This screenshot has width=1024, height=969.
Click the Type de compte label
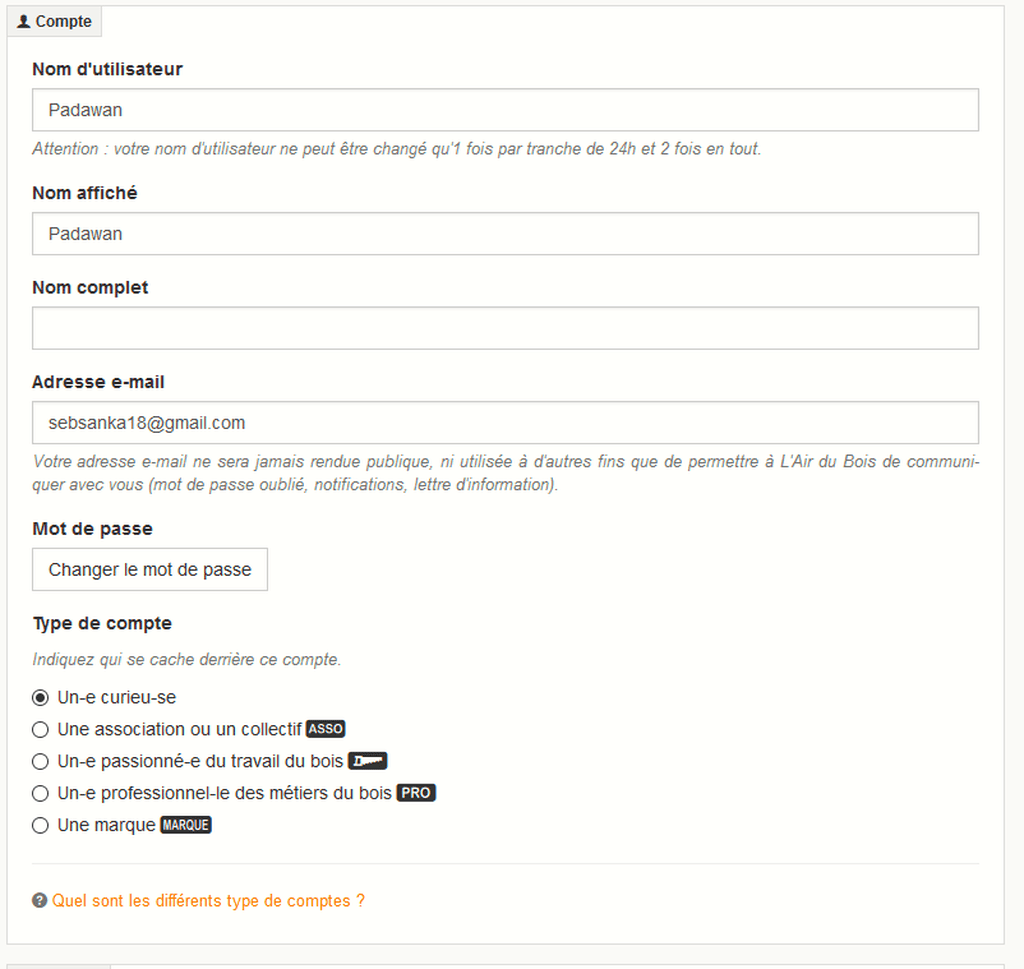[x=103, y=624]
